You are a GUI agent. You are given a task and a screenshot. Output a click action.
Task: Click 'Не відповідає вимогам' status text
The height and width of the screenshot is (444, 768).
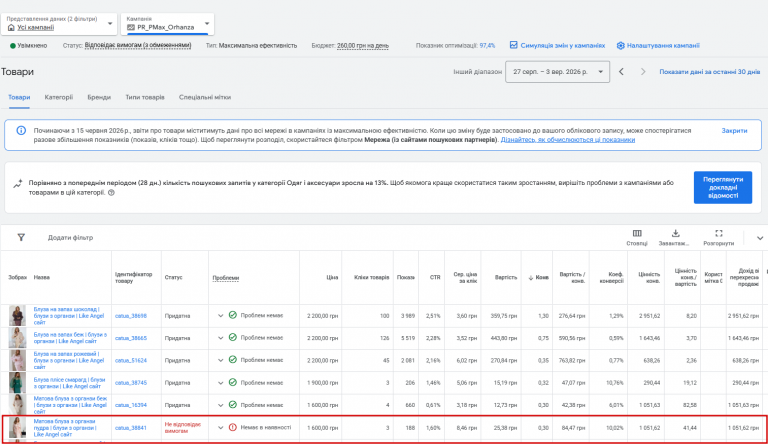point(183,427)
